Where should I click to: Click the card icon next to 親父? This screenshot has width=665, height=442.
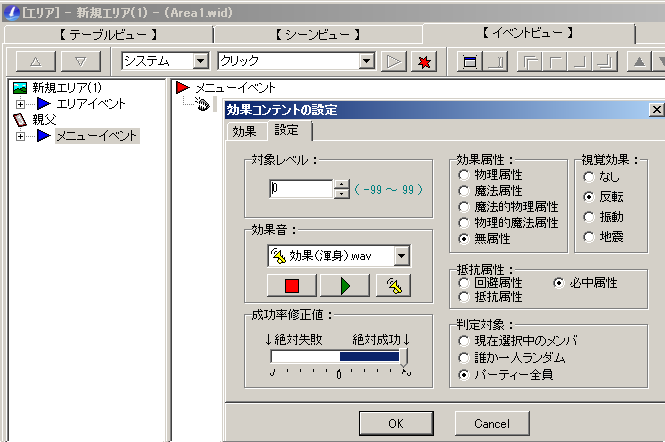(x=20, y=120)
